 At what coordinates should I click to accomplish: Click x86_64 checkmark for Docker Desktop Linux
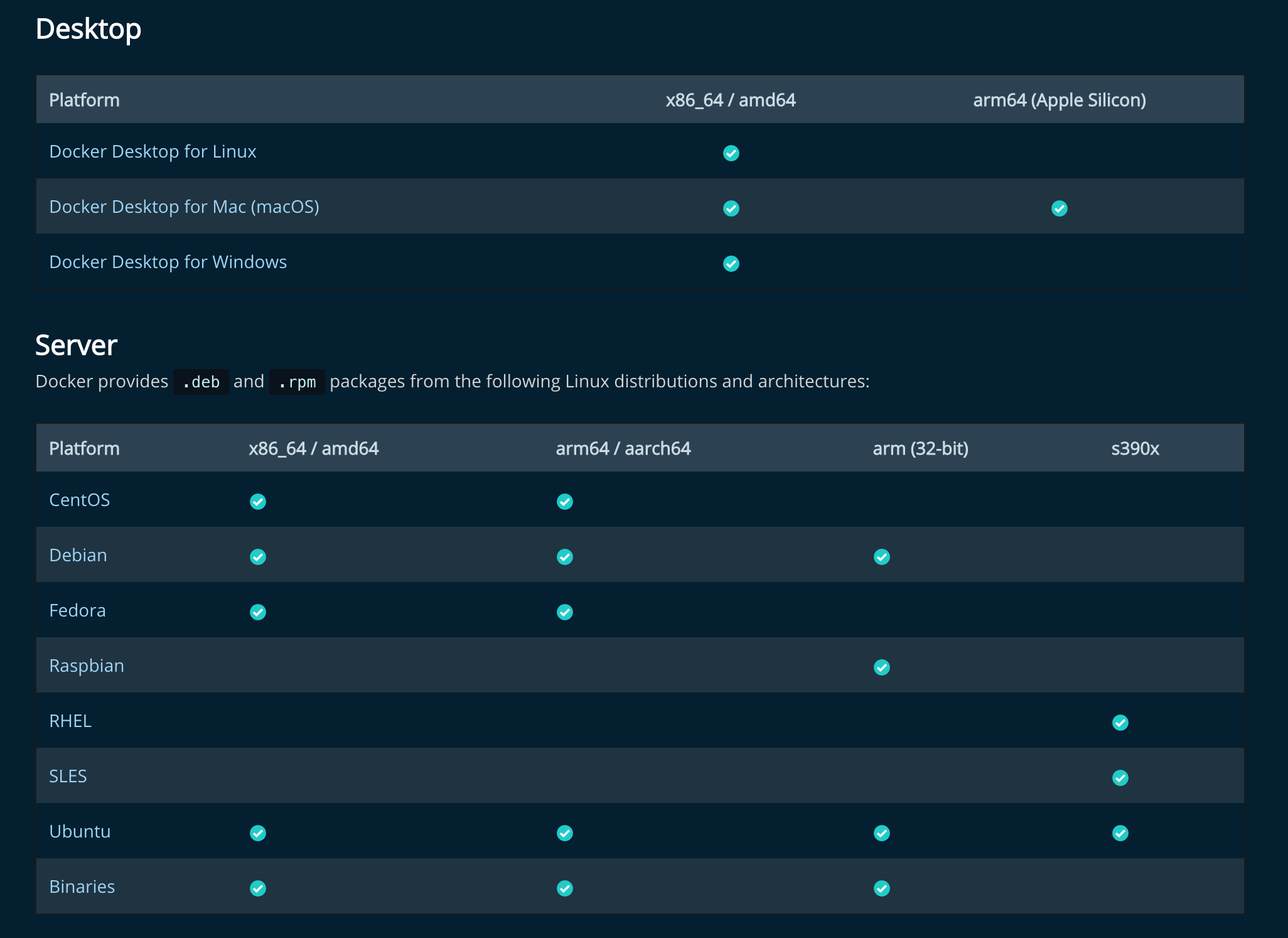tap(731, 153)
